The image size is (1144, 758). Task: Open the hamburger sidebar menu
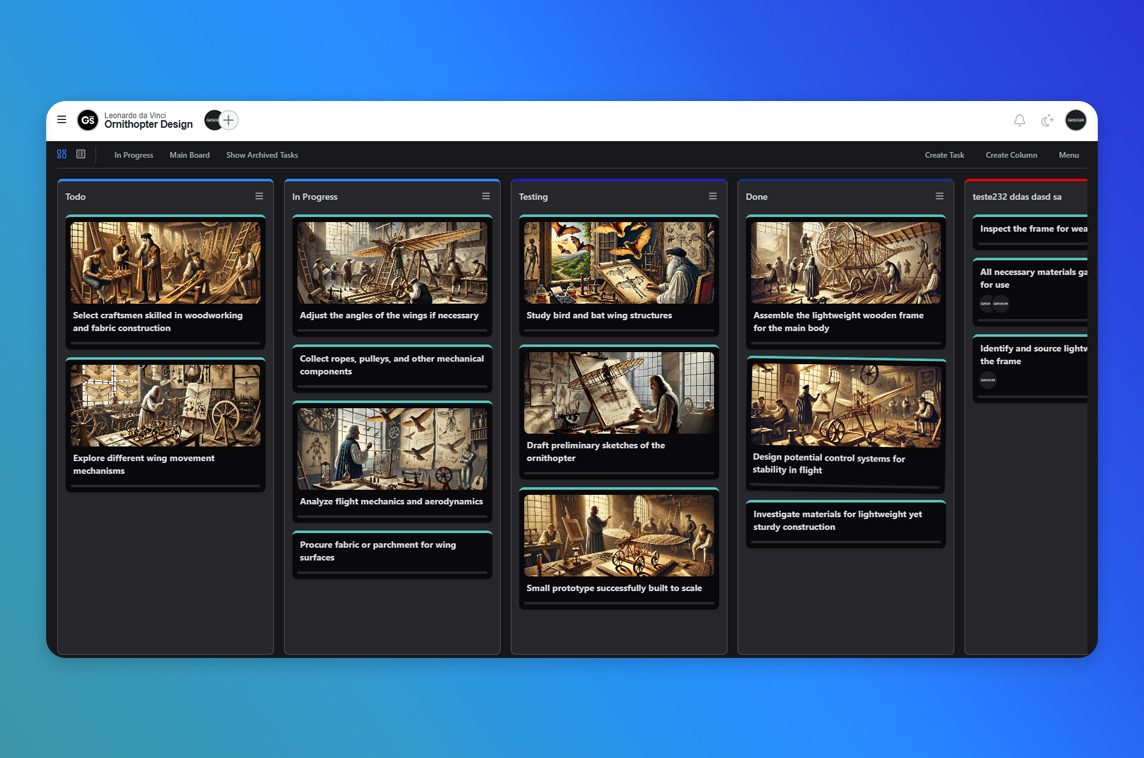coord(62,120)
